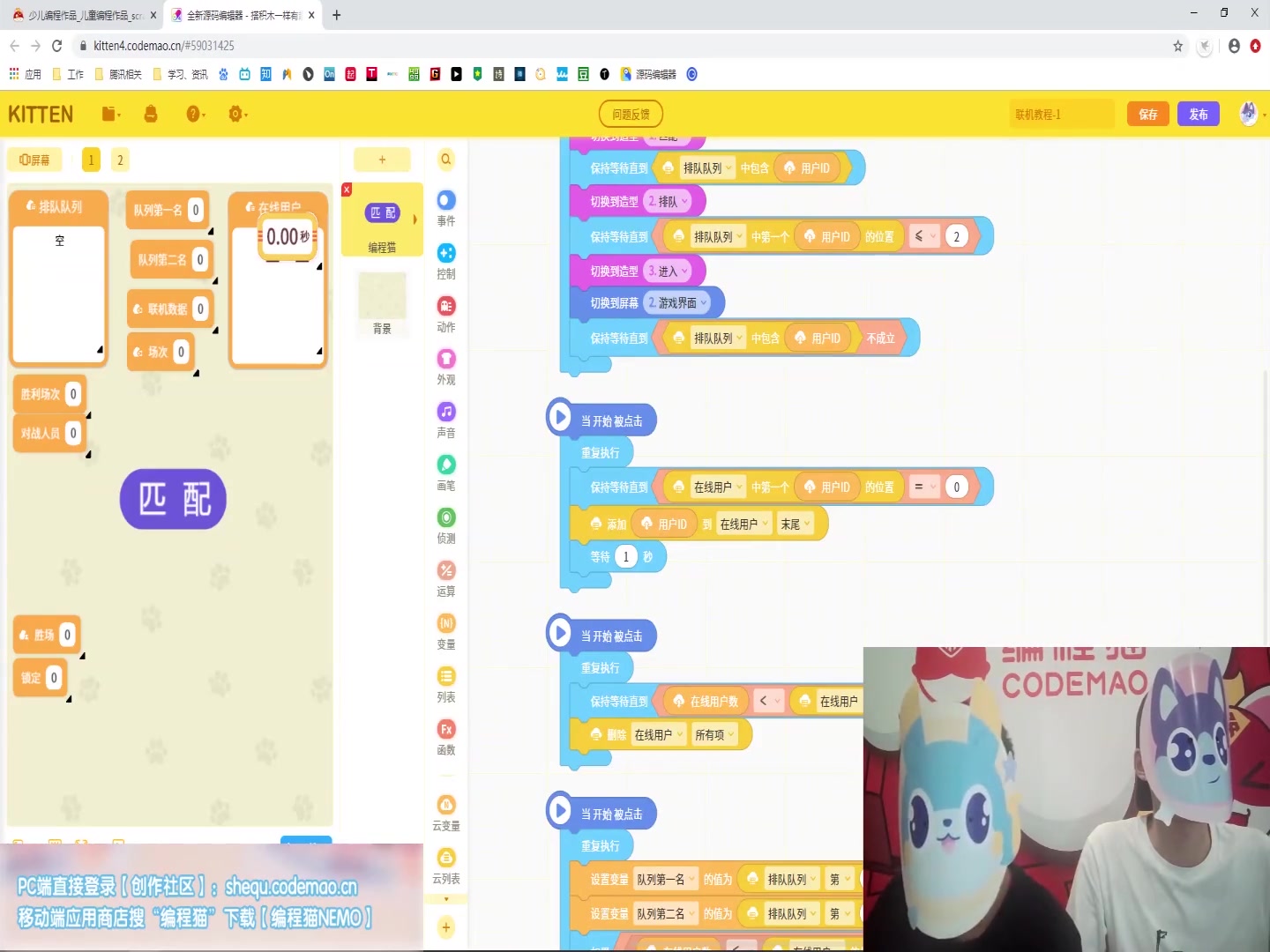Toggle the 屏幕 display mode button
This screenshot has width=1270, height=952.
(34, 160)
